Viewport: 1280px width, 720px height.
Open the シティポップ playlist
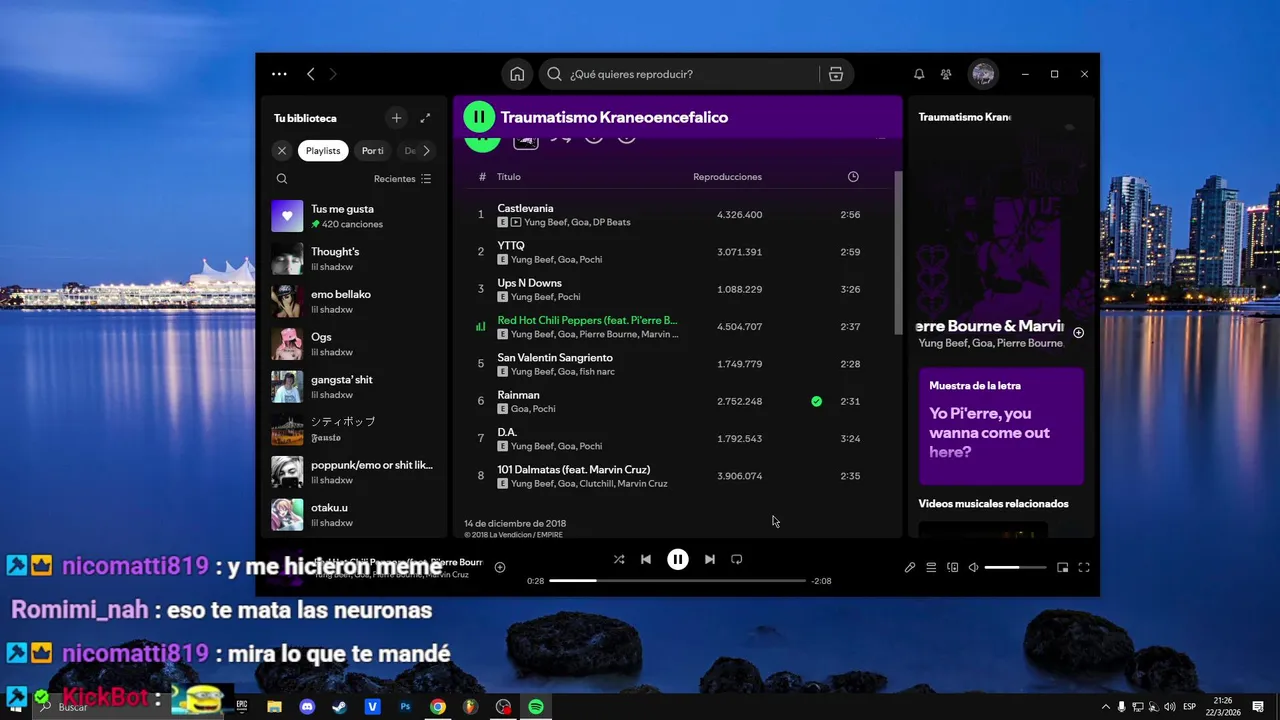click(x=354, y=429)
